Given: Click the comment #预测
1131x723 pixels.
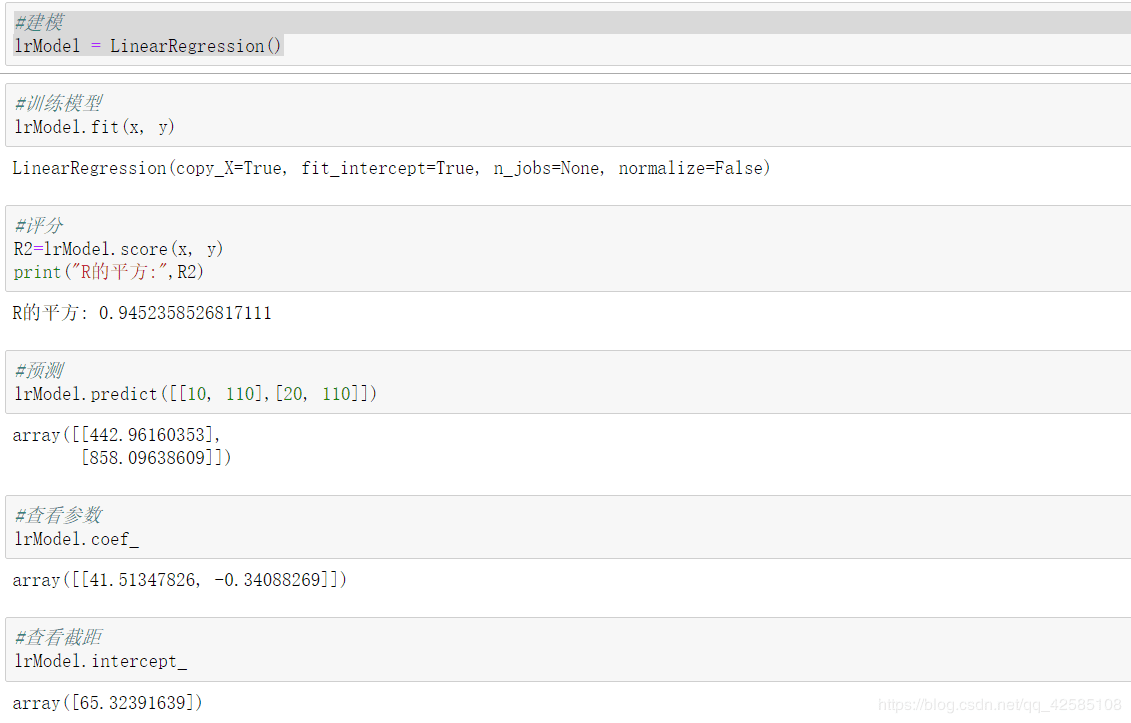Looking at the screenshot, I should 39,371.
